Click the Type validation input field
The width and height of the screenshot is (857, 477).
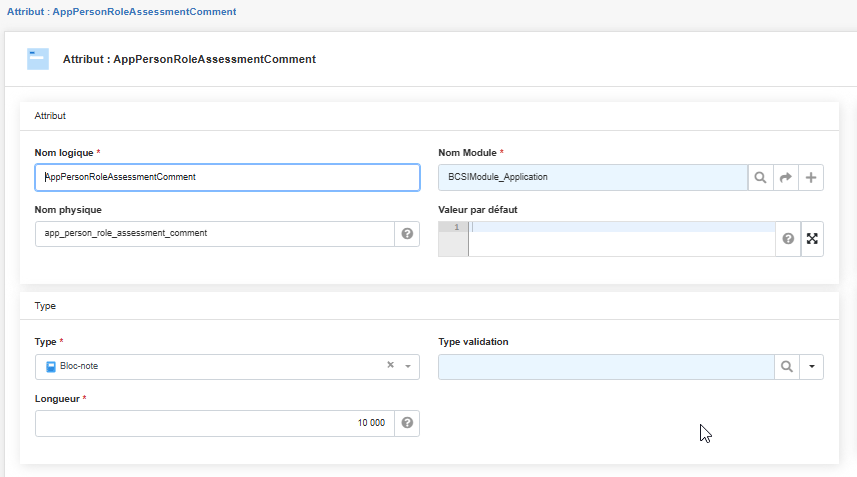pyautogui.click(x=605, y=367)
